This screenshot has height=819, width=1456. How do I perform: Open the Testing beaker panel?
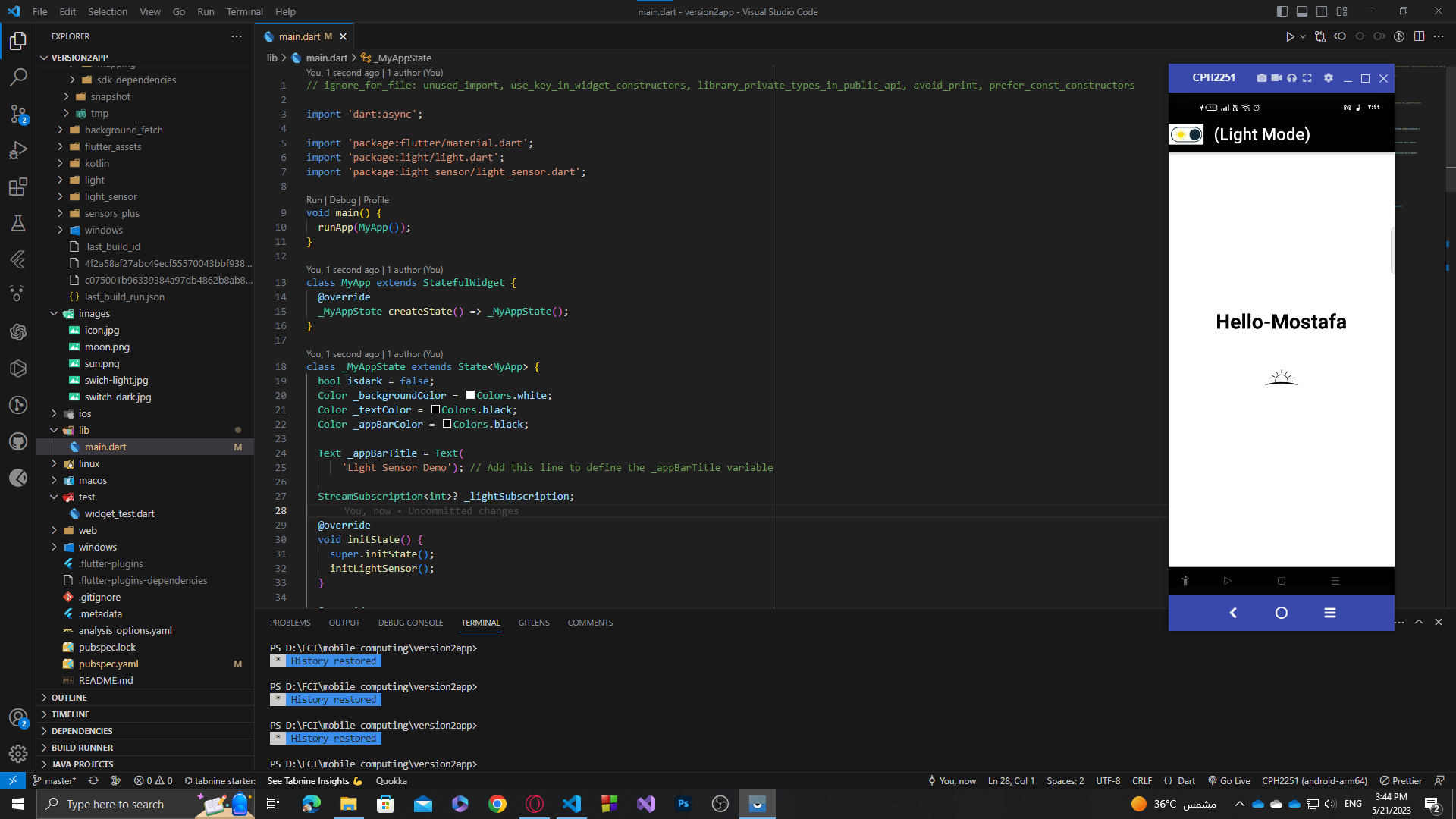tap(18, 223)
